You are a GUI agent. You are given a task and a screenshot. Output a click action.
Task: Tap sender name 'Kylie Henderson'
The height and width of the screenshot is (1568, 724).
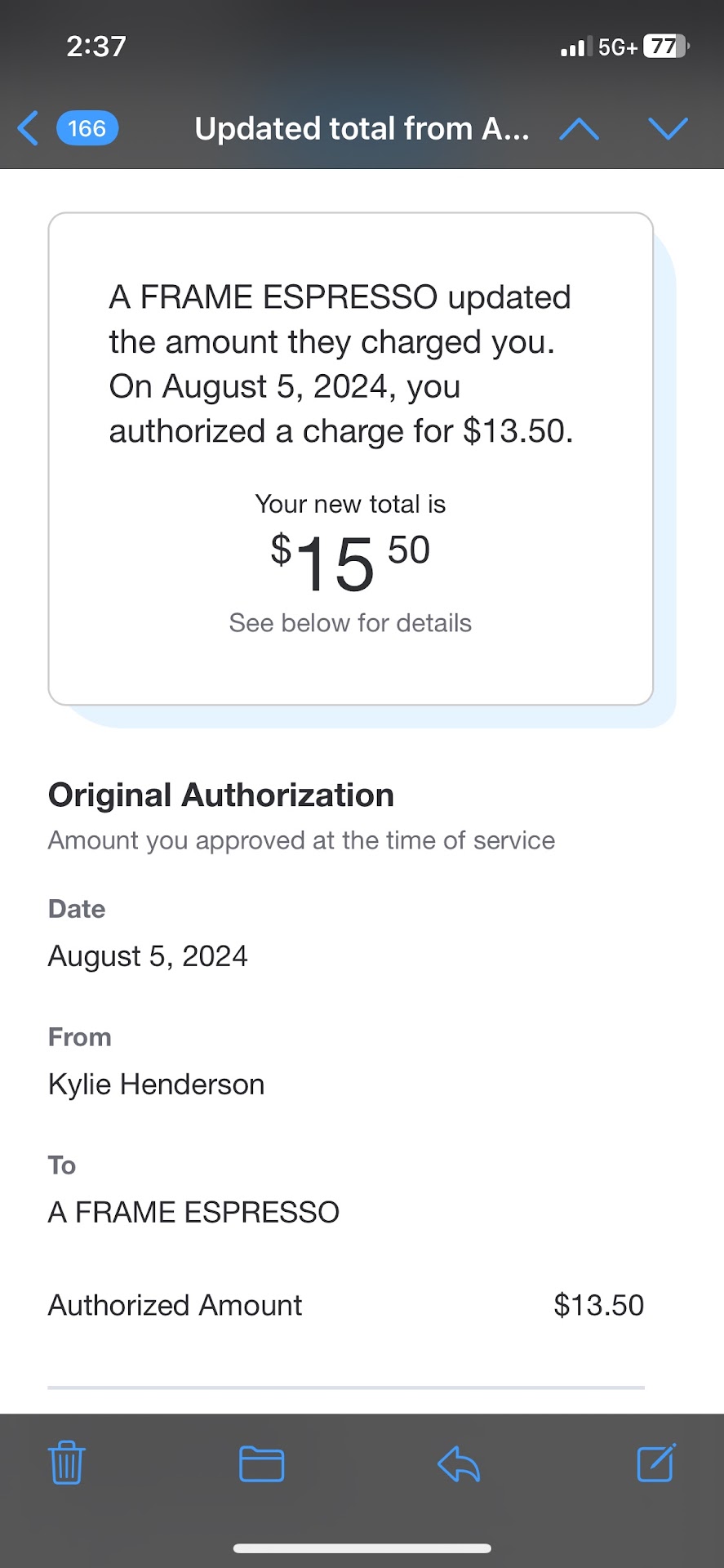[x=157, y=1085]
